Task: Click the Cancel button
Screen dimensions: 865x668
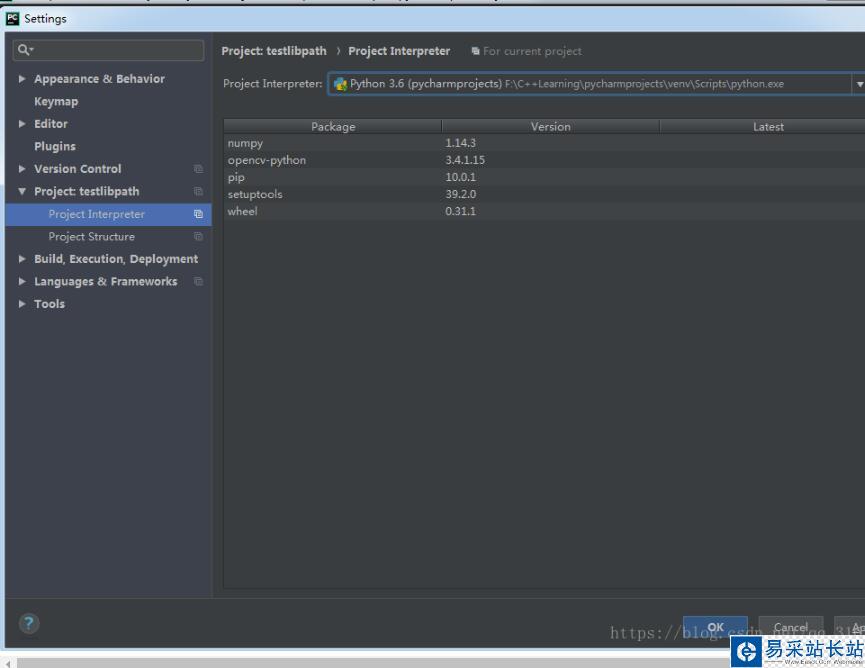Action: point(791,627)
